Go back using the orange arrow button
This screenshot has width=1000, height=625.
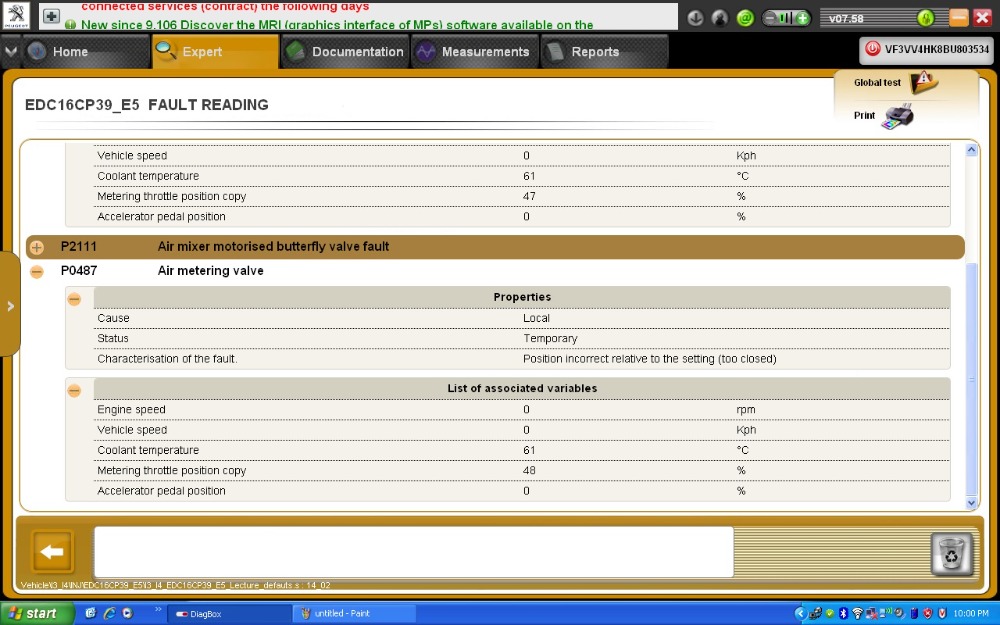[x=53, y=552]
